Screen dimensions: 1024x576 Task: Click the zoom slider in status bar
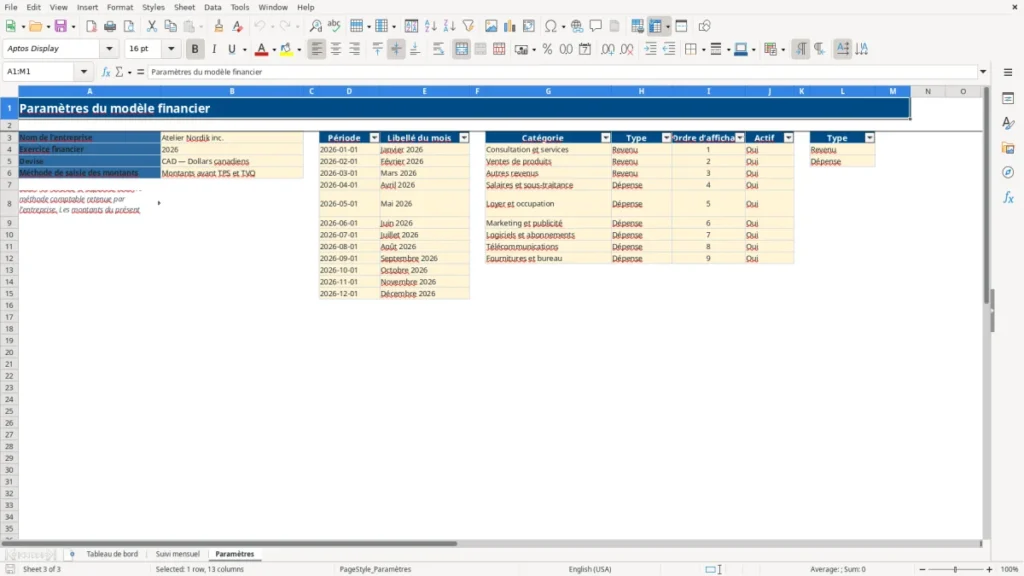955,569
